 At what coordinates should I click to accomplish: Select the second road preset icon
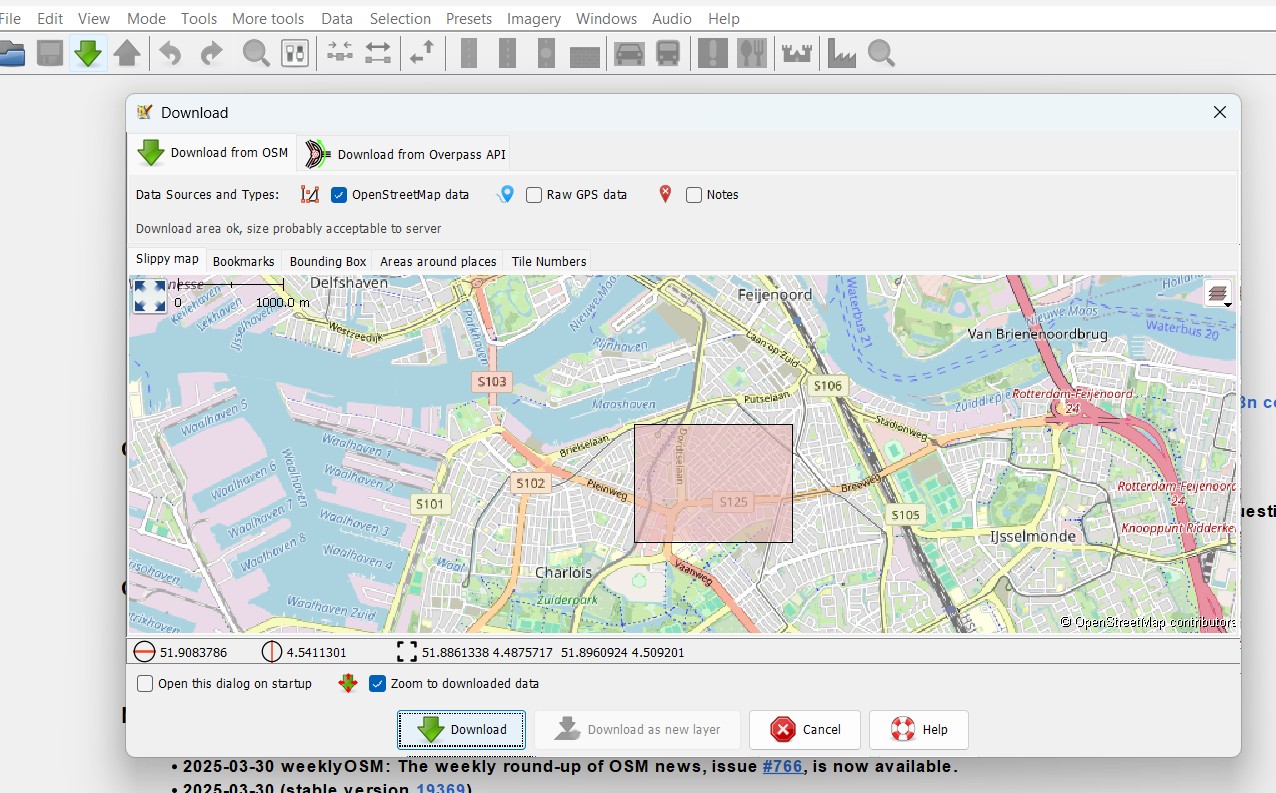507,53
